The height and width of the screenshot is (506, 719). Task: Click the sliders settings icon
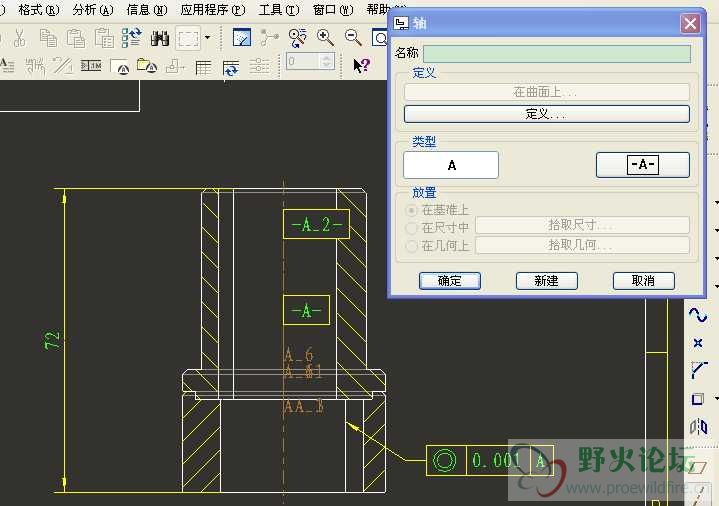tap(260, 66)
